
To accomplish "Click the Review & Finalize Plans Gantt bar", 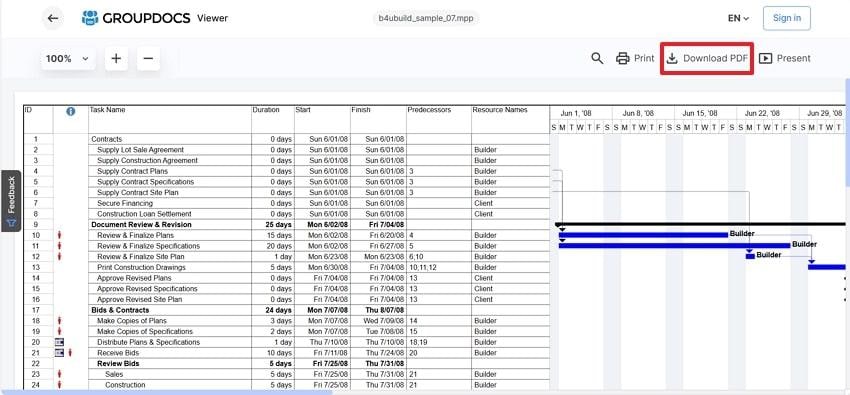I will click(x=643, y=235).
